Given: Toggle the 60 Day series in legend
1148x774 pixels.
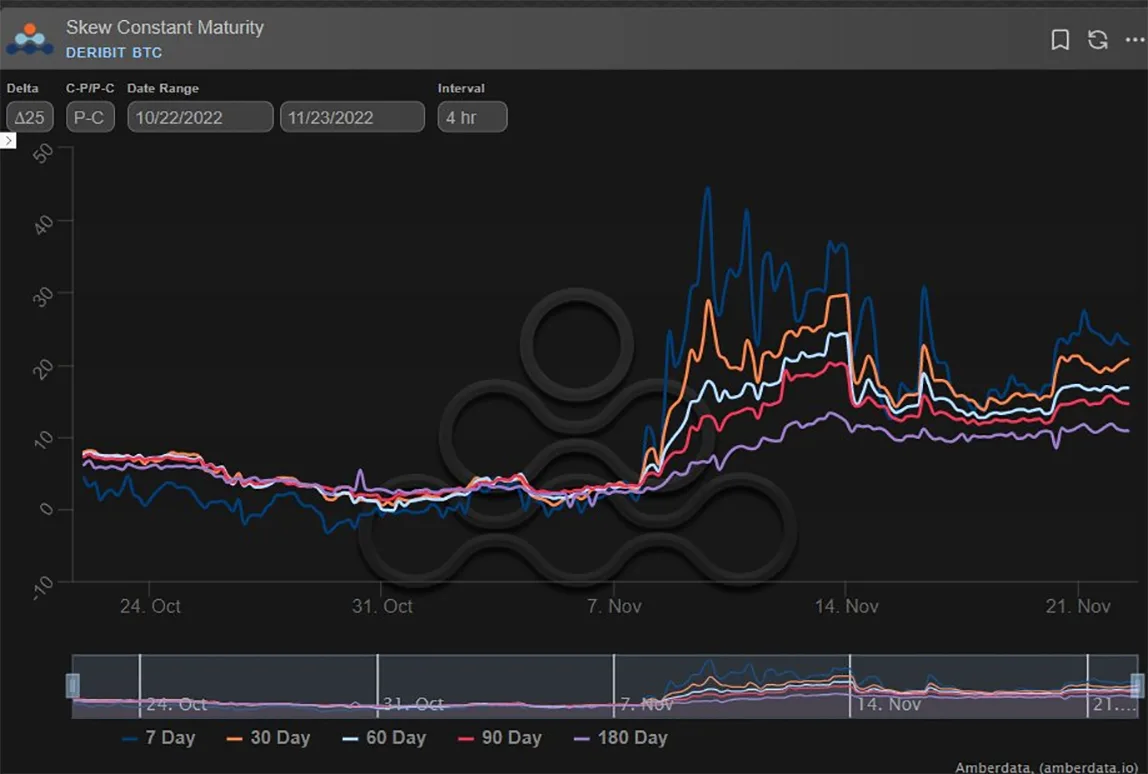Looking at the screenshot, I should [384, 738].
